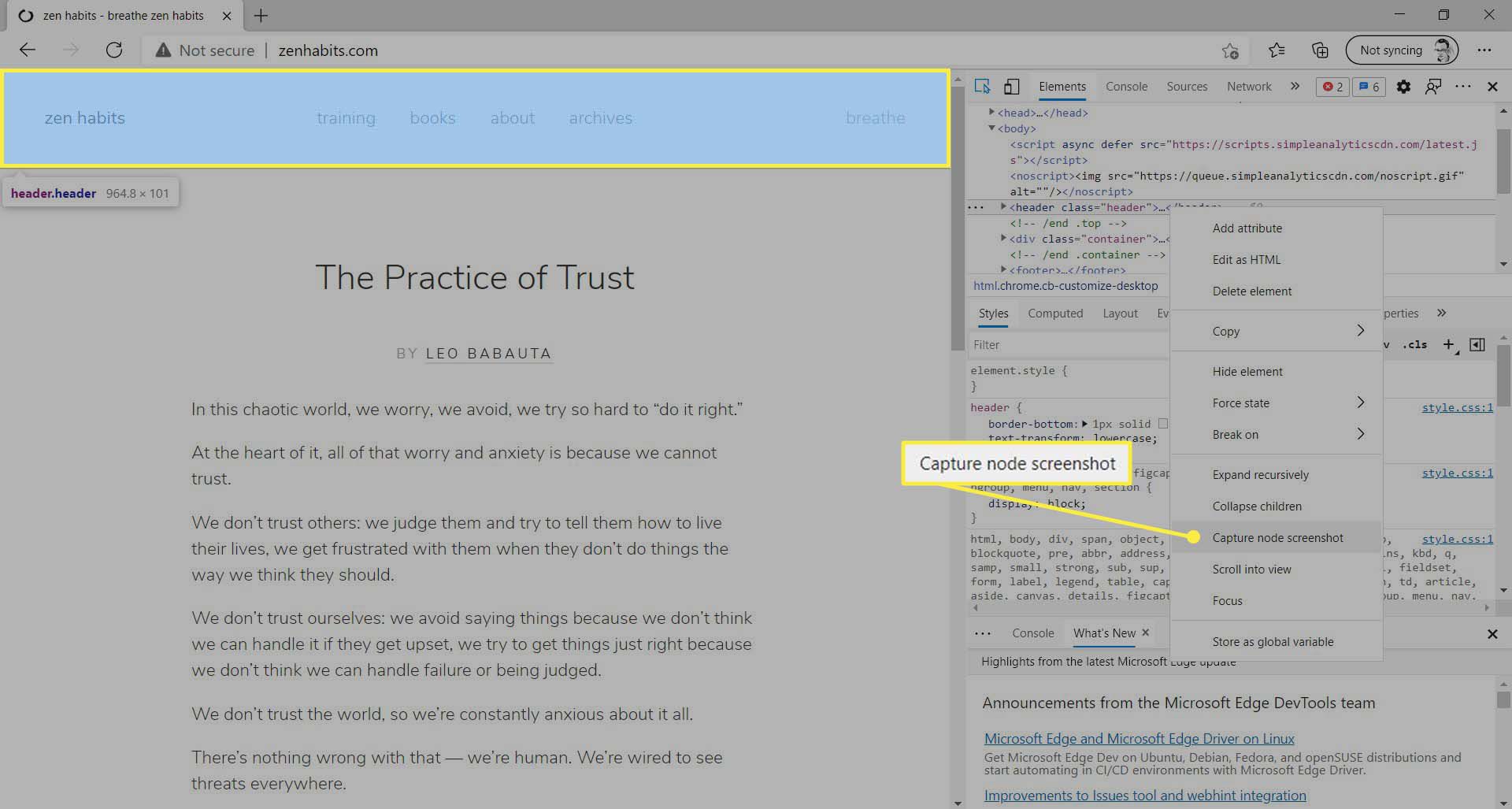Open the Edge settings and more menu
Screen dimensions: 1512x809
point(1484,50)
